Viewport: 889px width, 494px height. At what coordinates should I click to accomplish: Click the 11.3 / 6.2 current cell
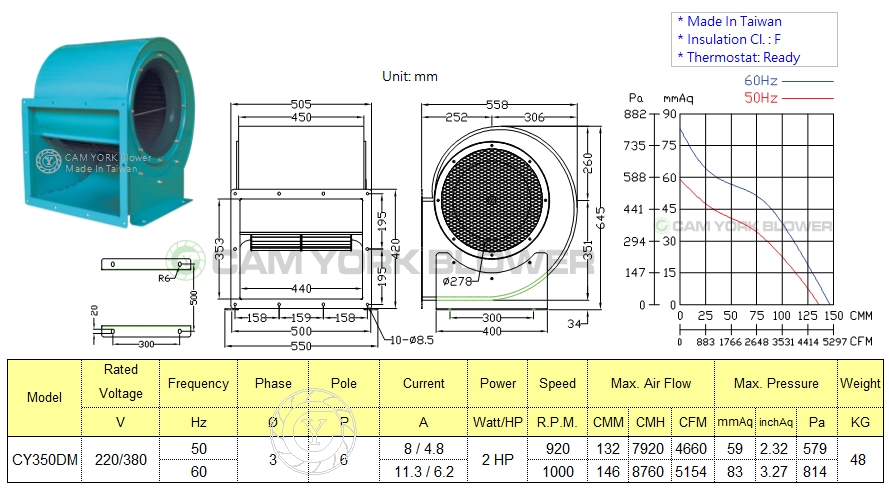(x=424, y=471)
